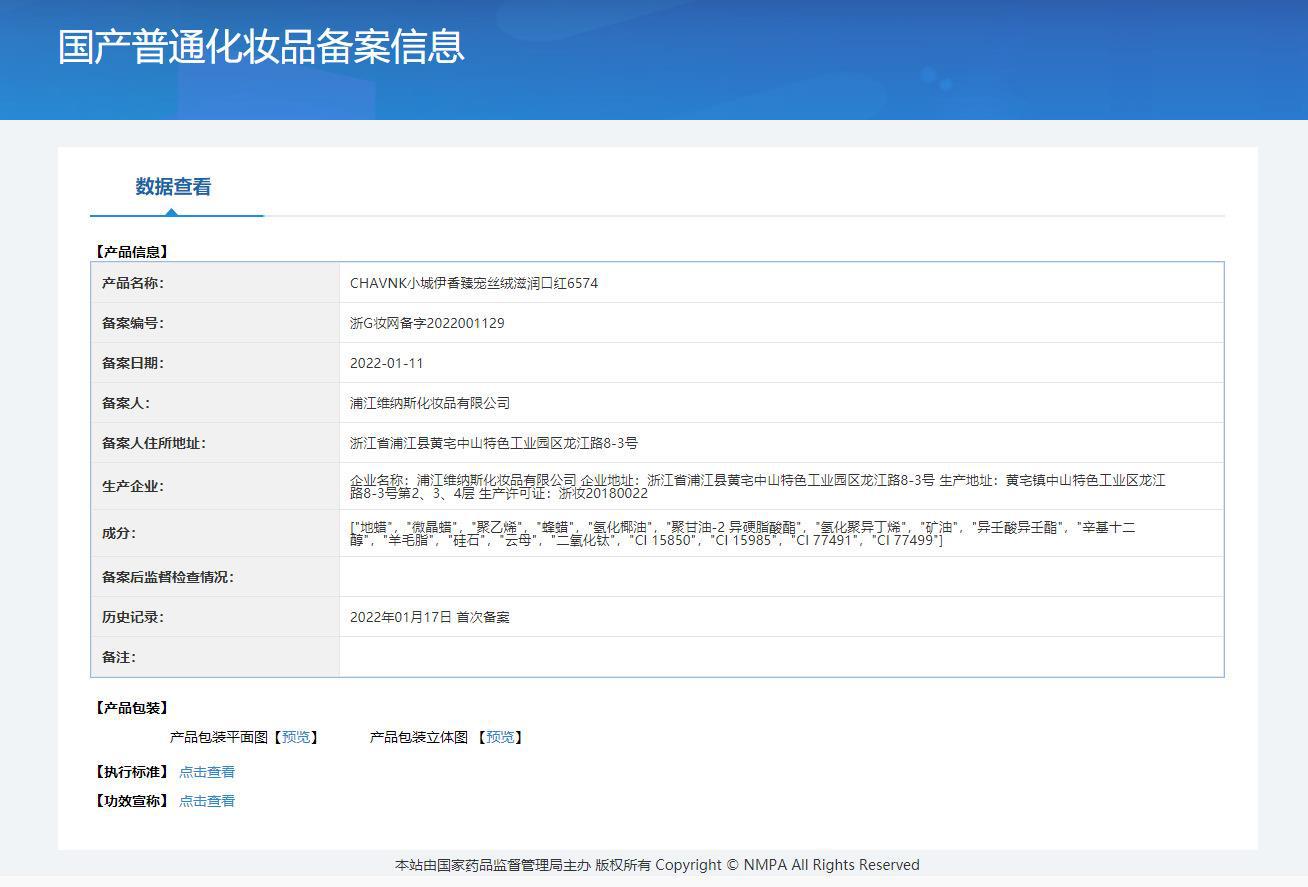Screen dimensions: 1308x887
Task: Click the 备案人住所地址 label cell
Action: point(215,443)
